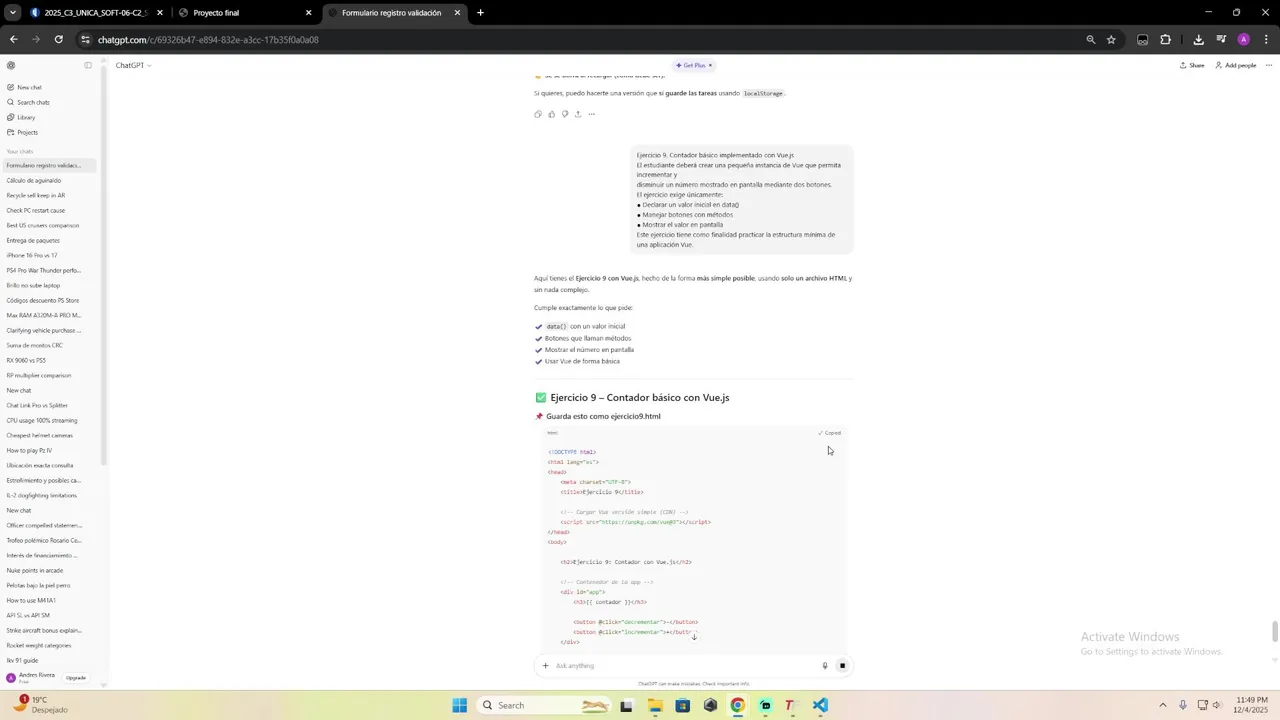Open the Suma de montos CRC chat
The image size is (1280, 720).
pyautogui.click(x=50, y=345)
